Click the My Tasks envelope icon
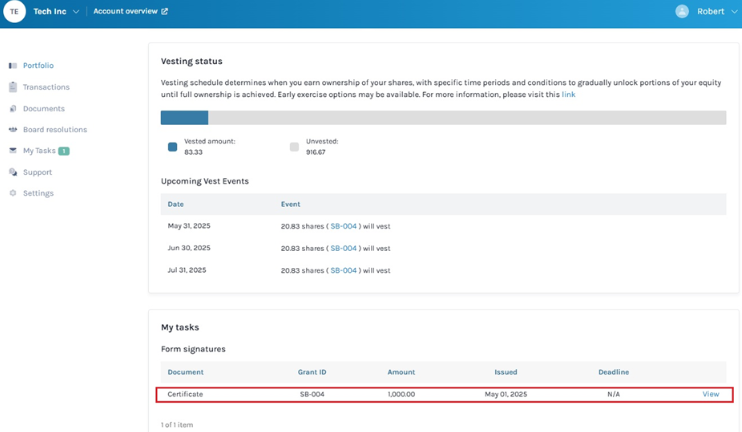742x432 pixels. (x=13, y=150)
